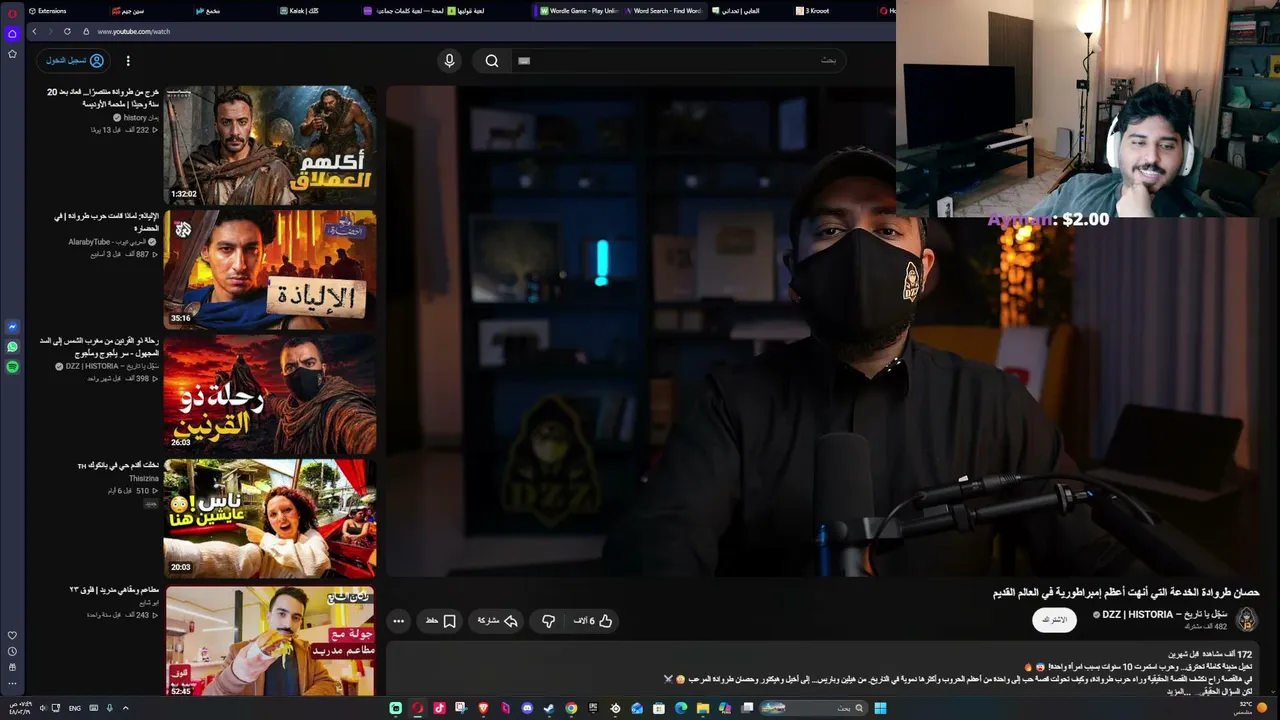The height and width of the screenshot is (720, 1280).
Task: Click the YouTube search magnifier button
Action: [x=492, y=61]
